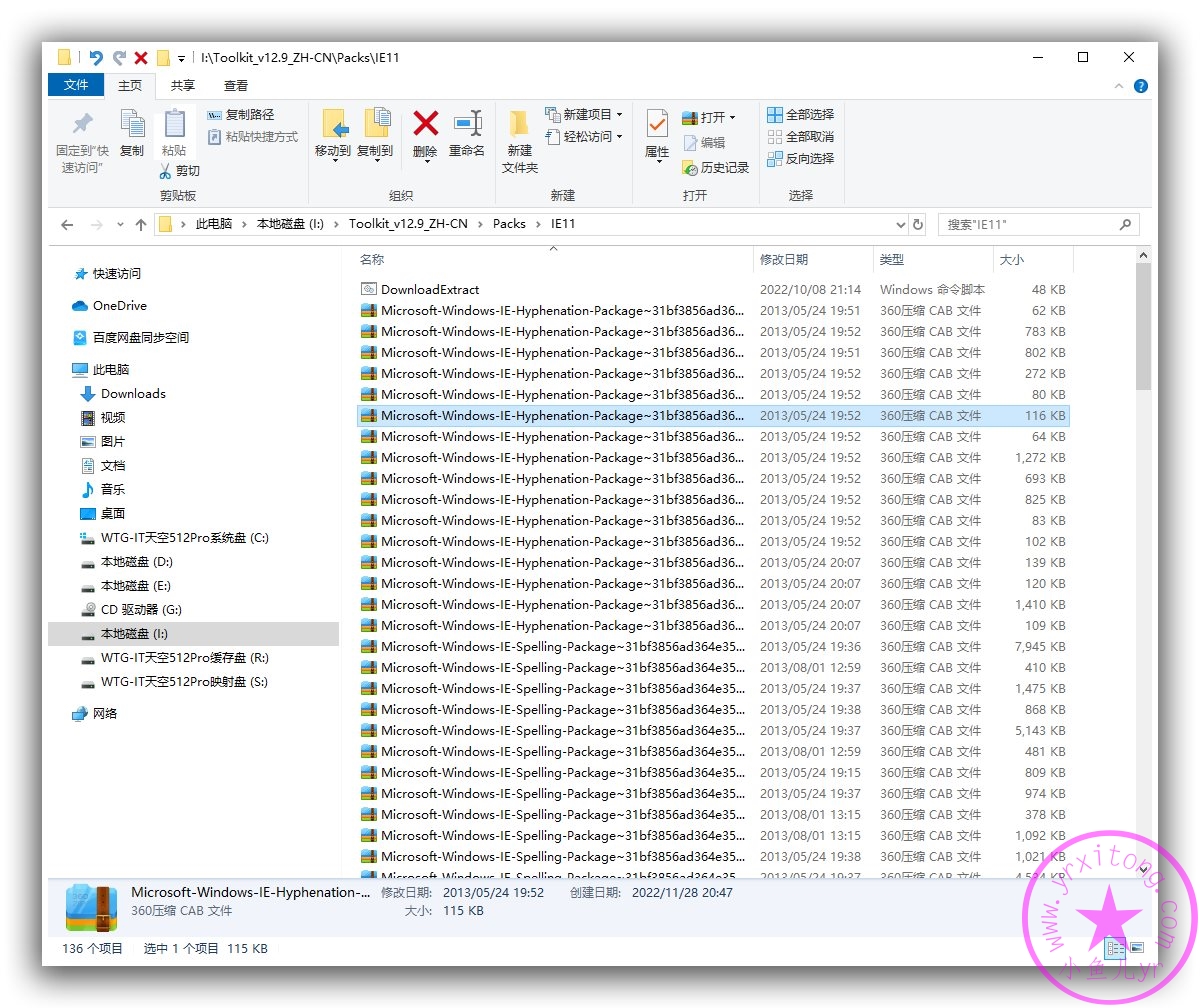Collapse the ribbon with the chevron

pyautogui.click(x=1120, y=86)
